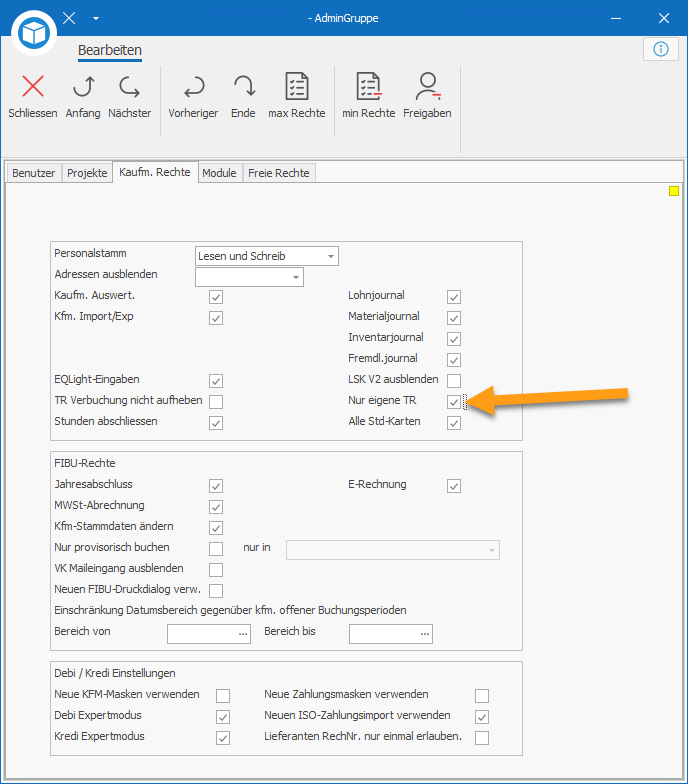Open Freigaben user icon

click(428, 86)
